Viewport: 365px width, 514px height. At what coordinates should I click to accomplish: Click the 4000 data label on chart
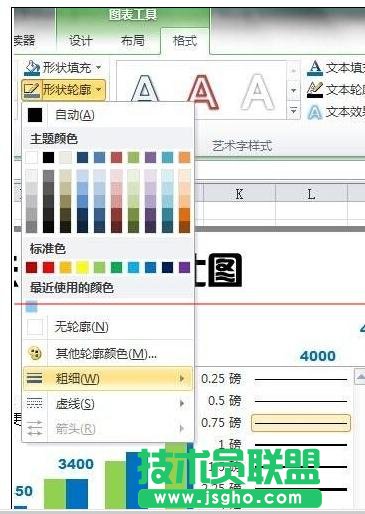(x=317, y=356)
